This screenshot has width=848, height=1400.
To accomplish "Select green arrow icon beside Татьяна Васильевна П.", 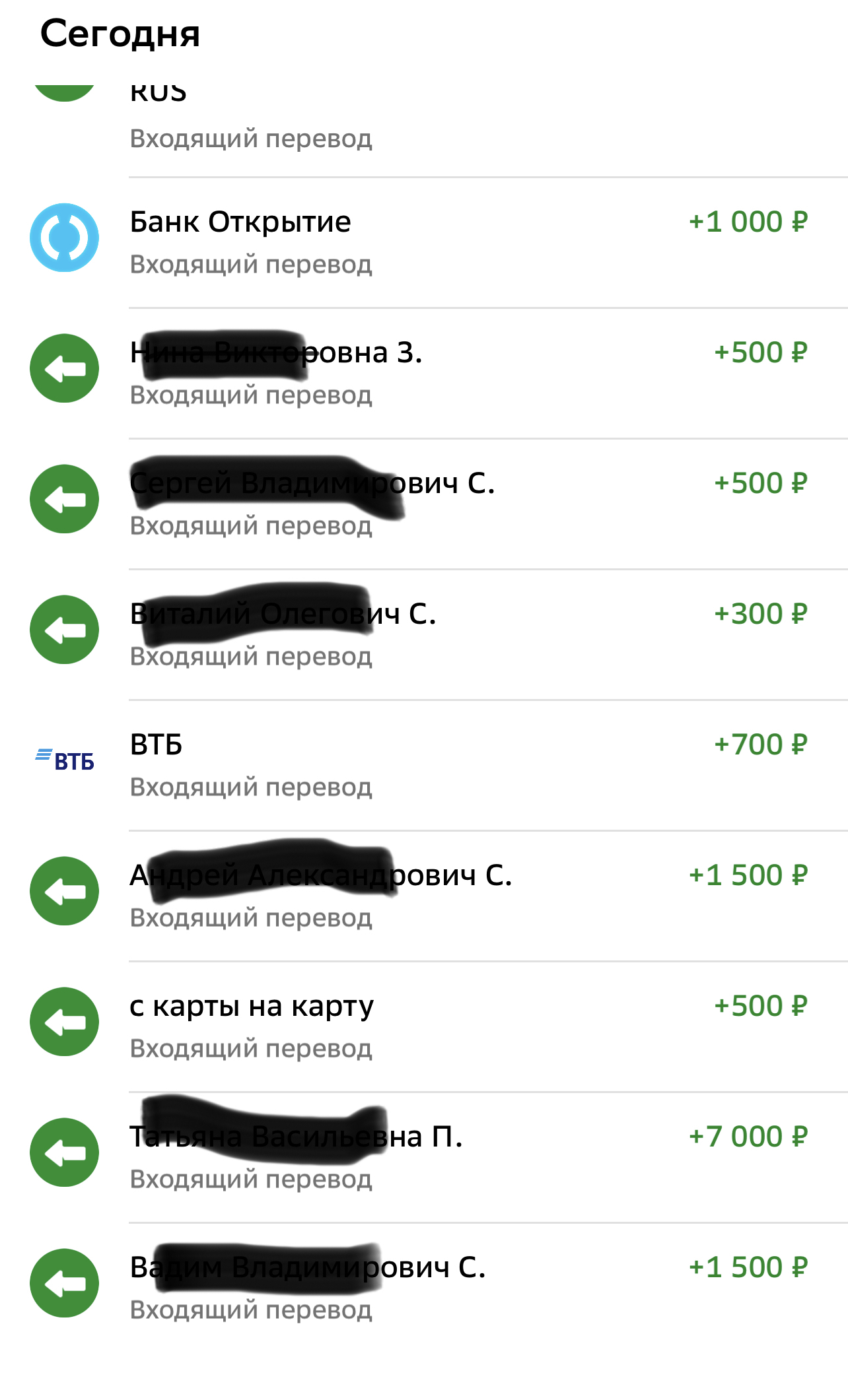I will click(64, 1152).
